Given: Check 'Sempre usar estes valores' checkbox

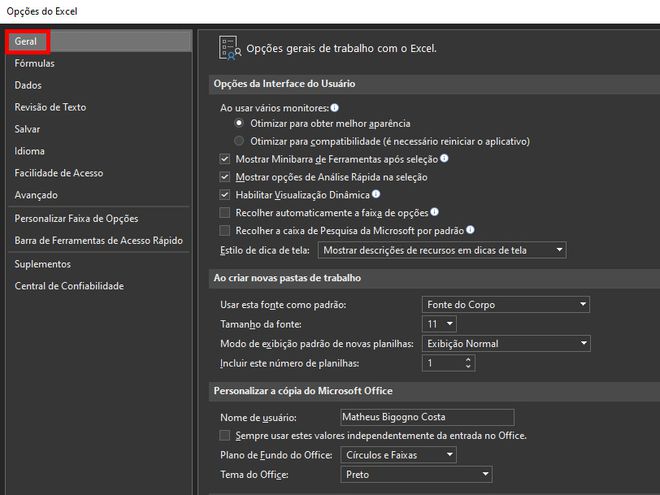Looking at the screenshot, I should (x=225, y=435).
